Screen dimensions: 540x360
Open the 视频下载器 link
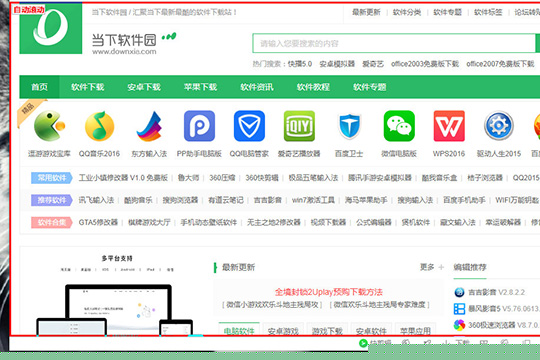[328, 223]
